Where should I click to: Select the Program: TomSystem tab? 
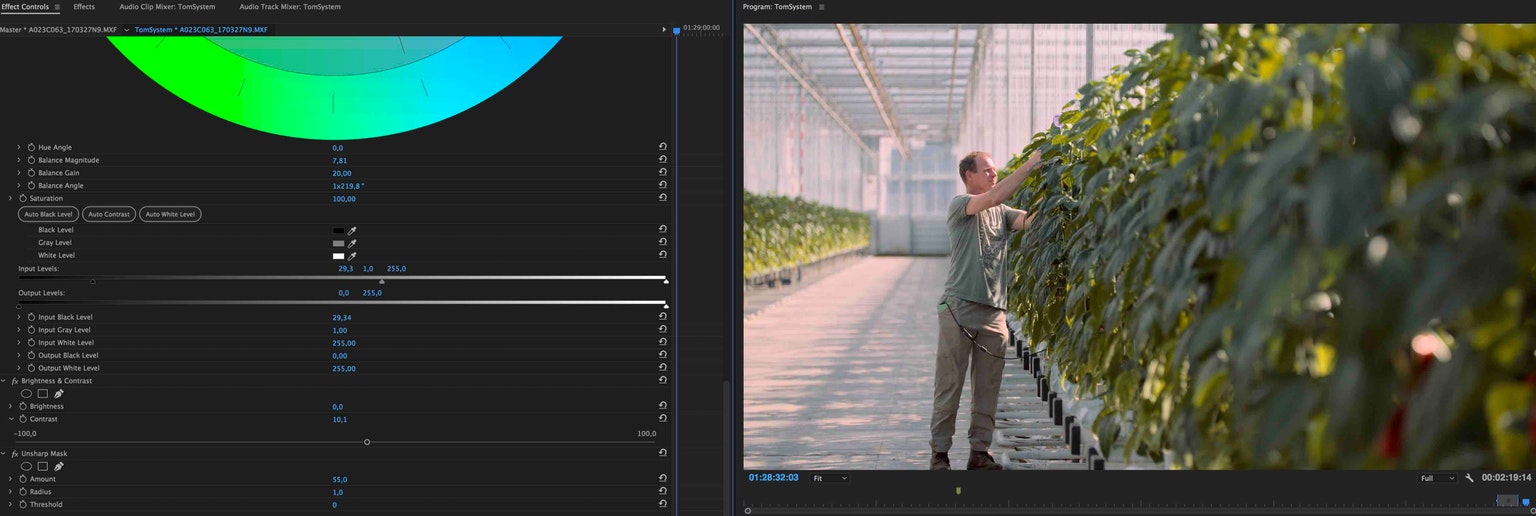tap(779, 7)
